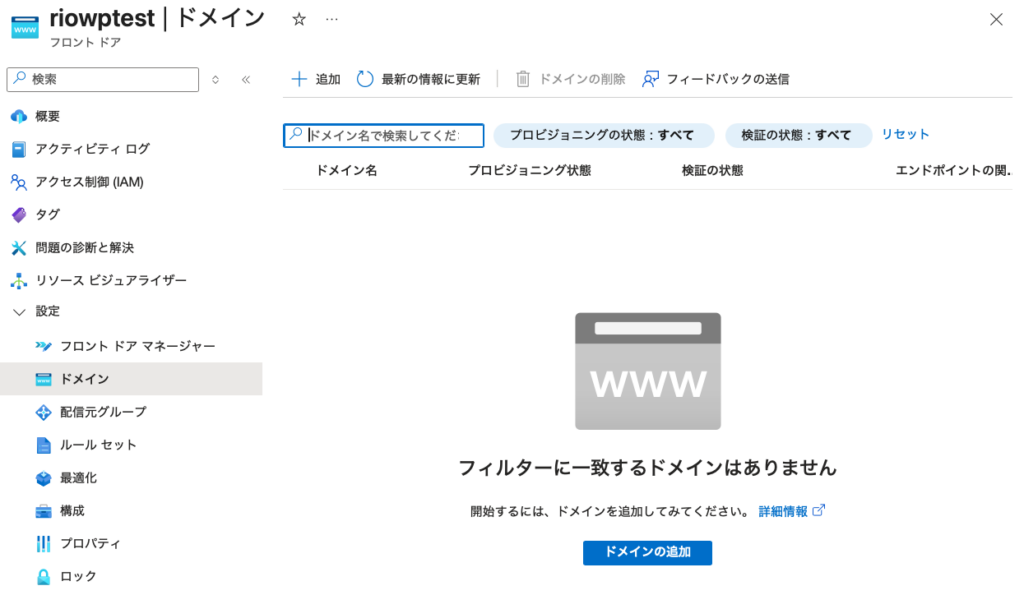Refresh with 最新の情報に更新
Image resolution: width=1024 pixels, height=595 pixels.
click(x=419, y=79)
